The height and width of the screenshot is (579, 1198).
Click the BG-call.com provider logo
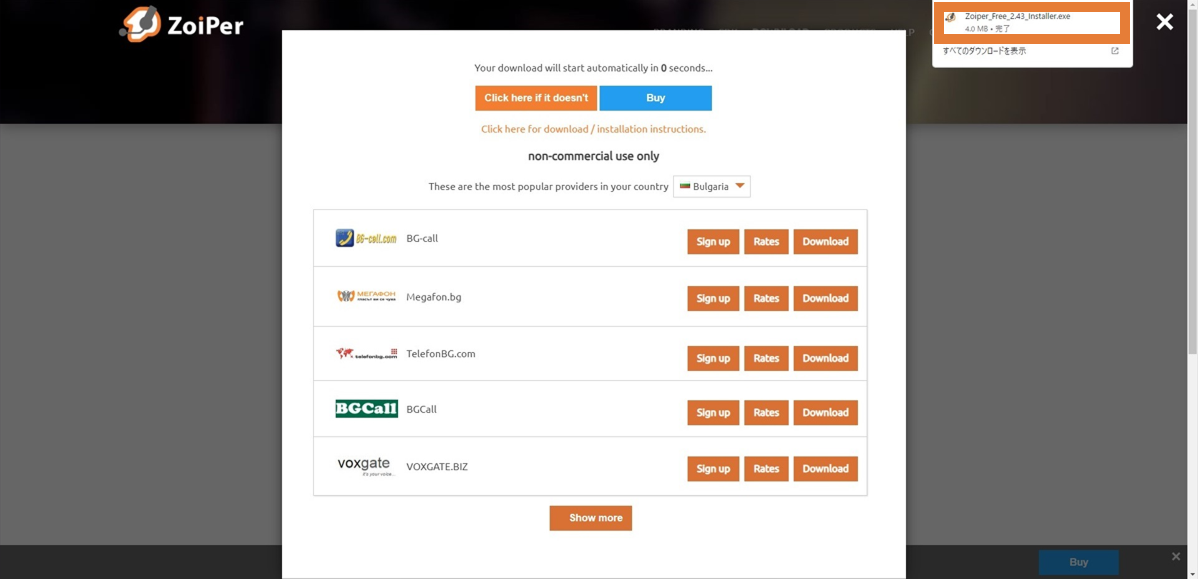pos(366,238)
